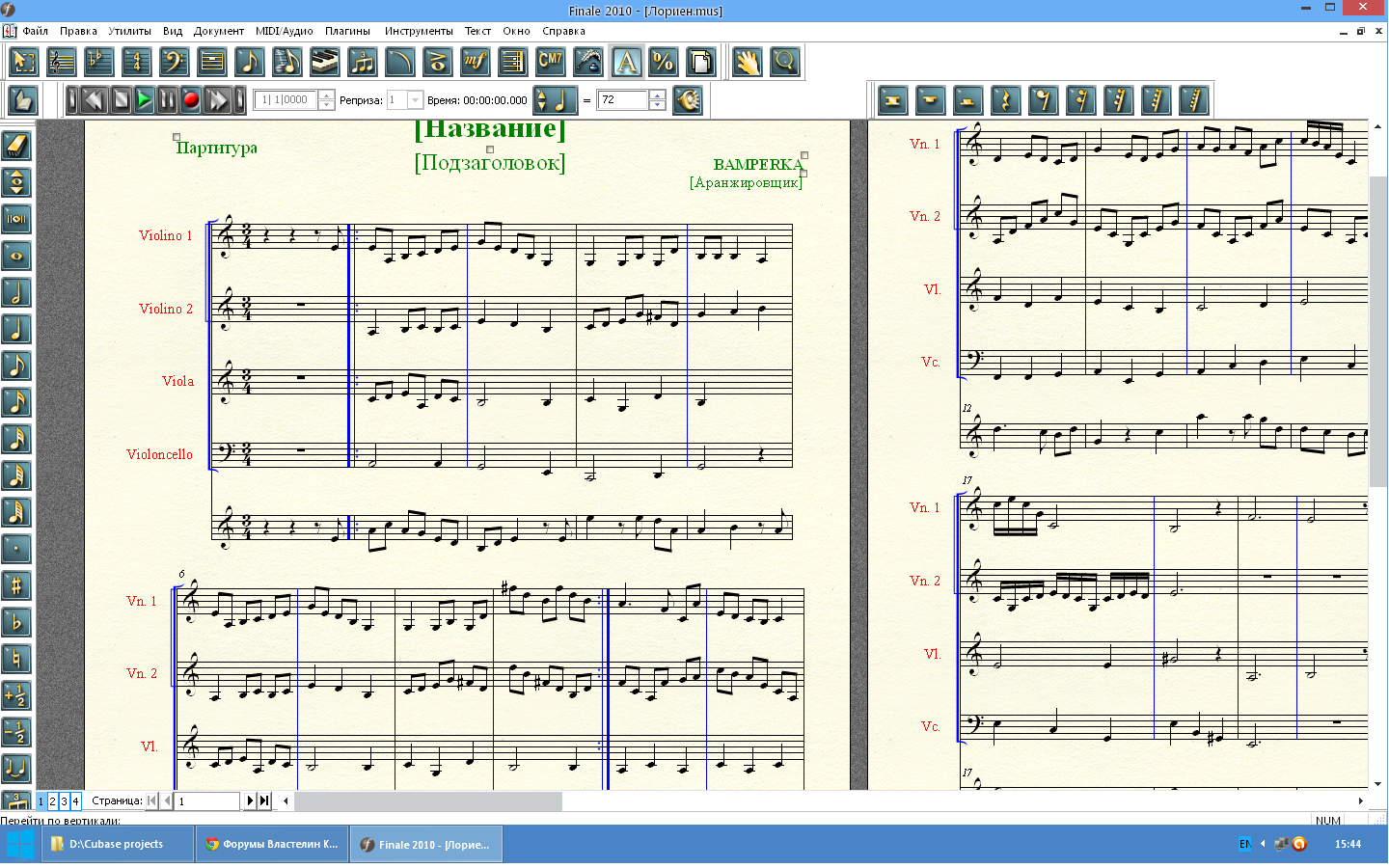Viewport: 1389px width, 868px height.
Task: Open the tempo note duration selector
Action: click(x=554, y=100)
